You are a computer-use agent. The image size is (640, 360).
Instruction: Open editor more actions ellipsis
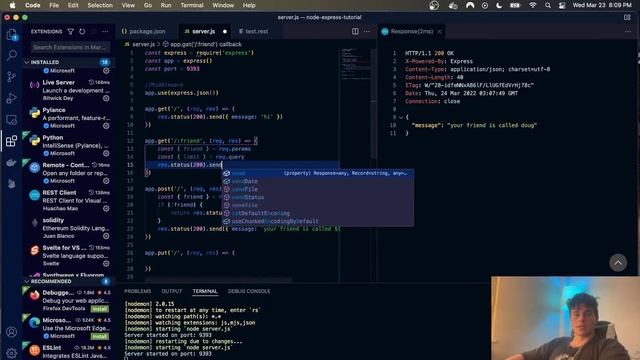tap(367, 31)
